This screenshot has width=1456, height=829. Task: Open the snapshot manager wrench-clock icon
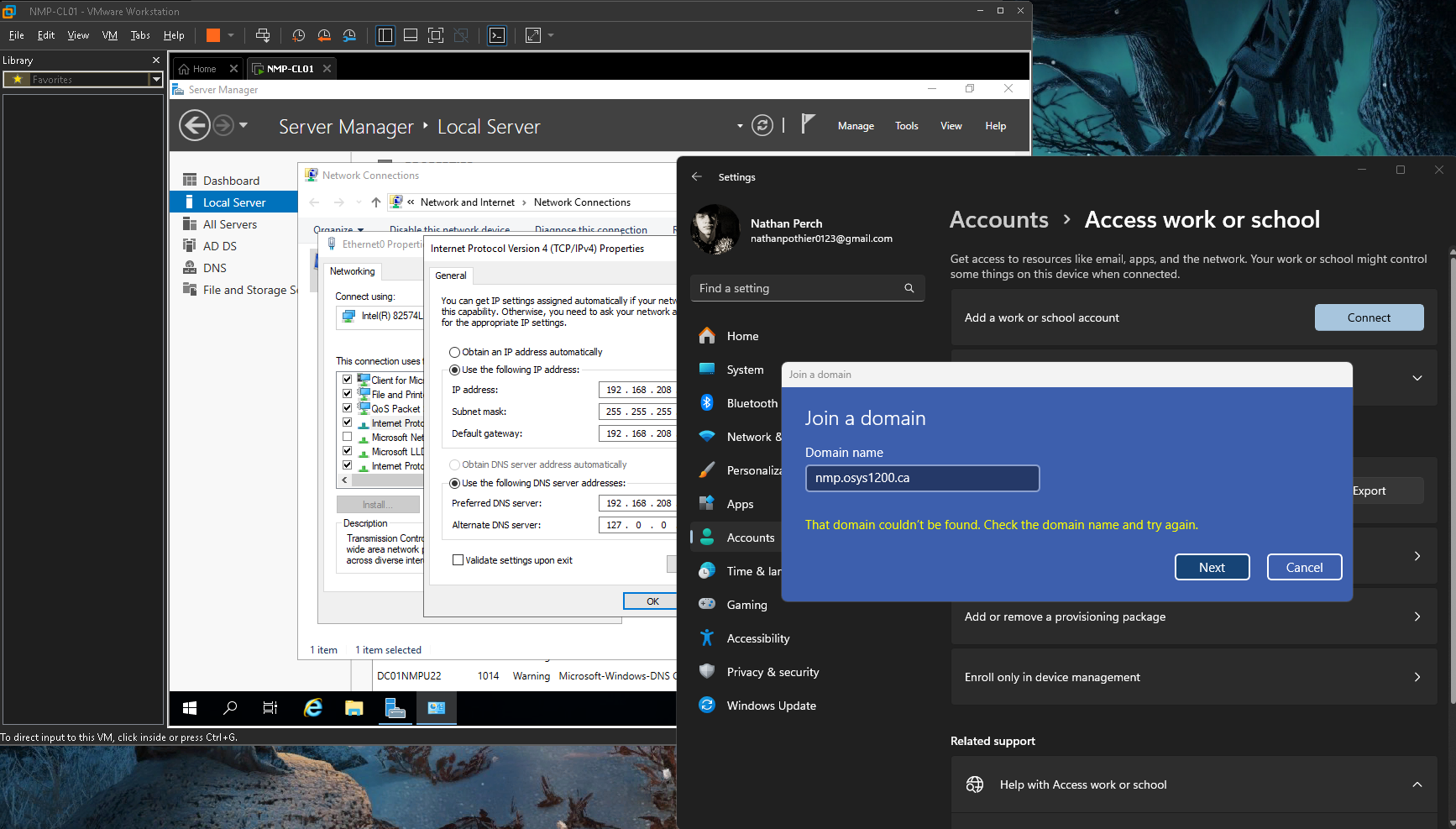pos(349,35)
